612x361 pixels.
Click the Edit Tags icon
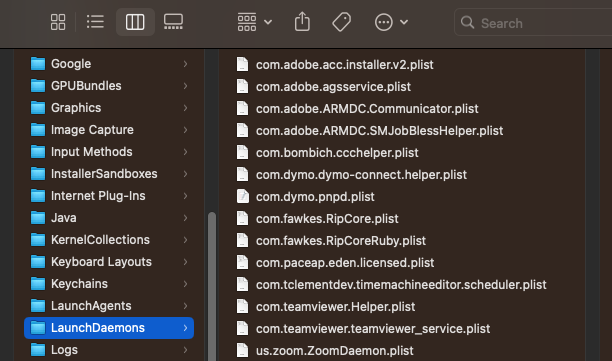tap(342, 22)
